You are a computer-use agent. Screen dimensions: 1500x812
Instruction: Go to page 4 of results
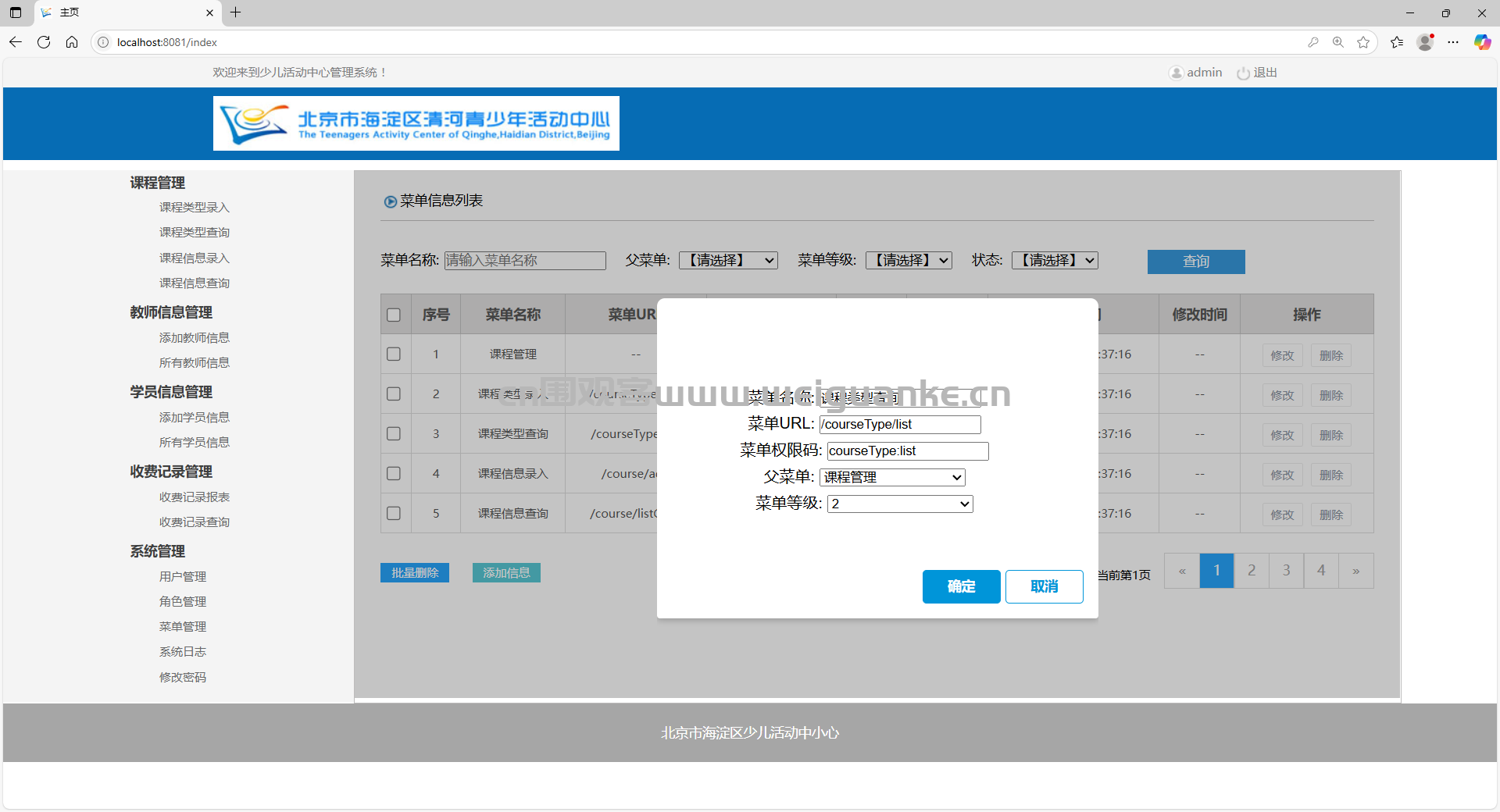point(1321,571)
